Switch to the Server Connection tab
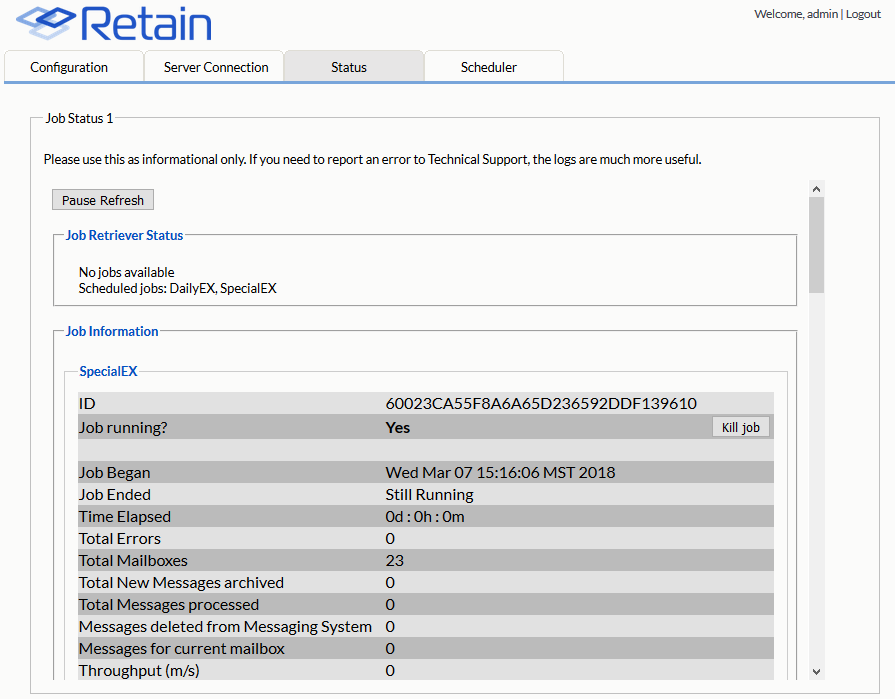Image resolution: width=895 pixels, height=699 pixels. 216,67
